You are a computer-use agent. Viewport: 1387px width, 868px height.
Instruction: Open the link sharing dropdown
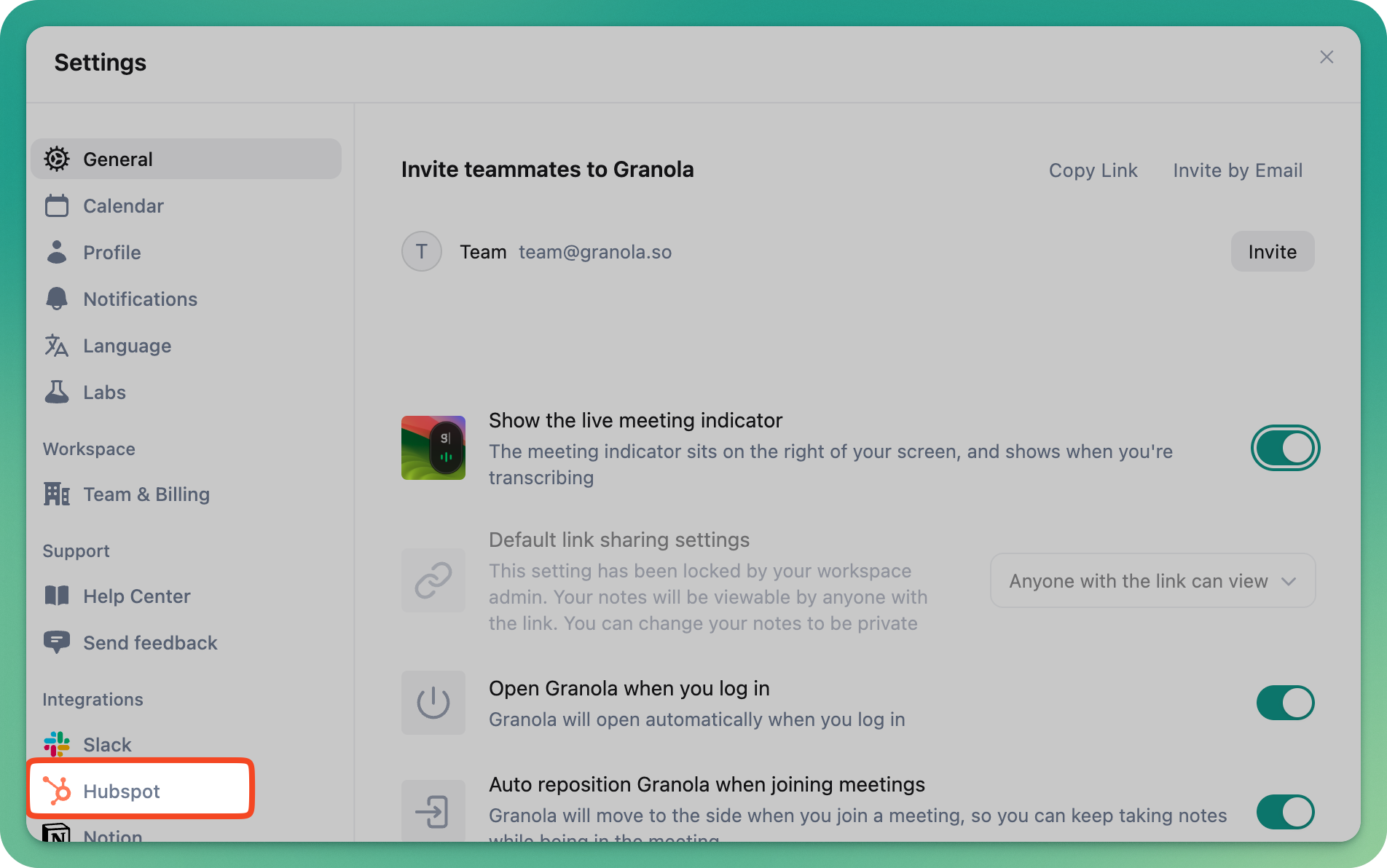coord(1152,580)
